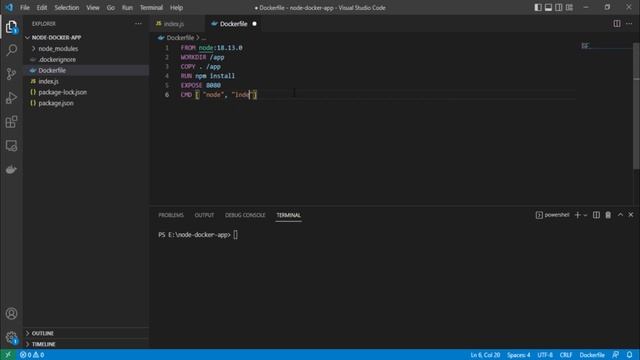Switch to the index.js editor tab
Viewport: 640px width, 360px height.
coord(173,24)
